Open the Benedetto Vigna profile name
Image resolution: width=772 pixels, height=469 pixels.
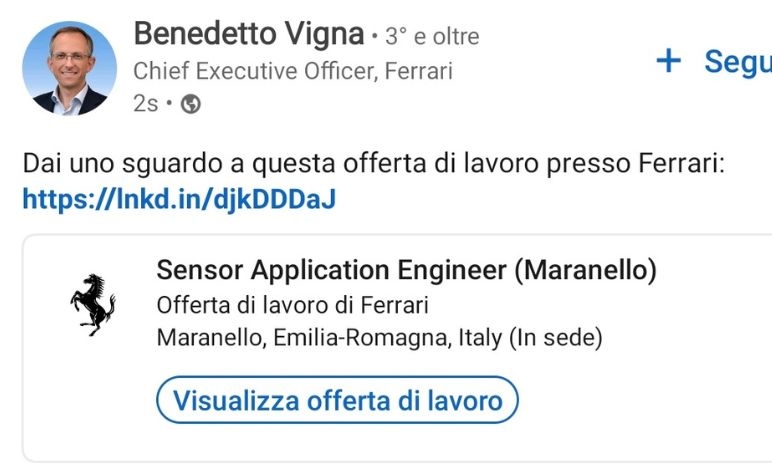249,34
